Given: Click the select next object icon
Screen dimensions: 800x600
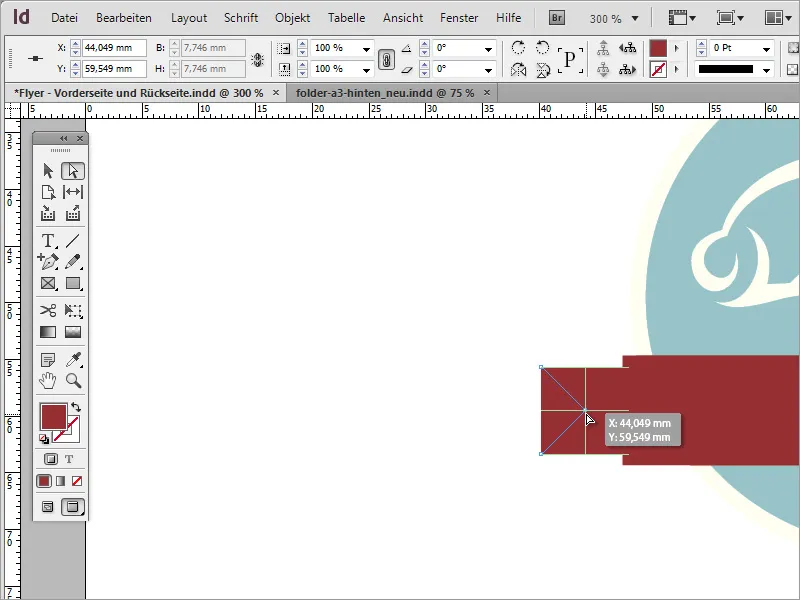Looking at the screenshot, I should 628,69.
